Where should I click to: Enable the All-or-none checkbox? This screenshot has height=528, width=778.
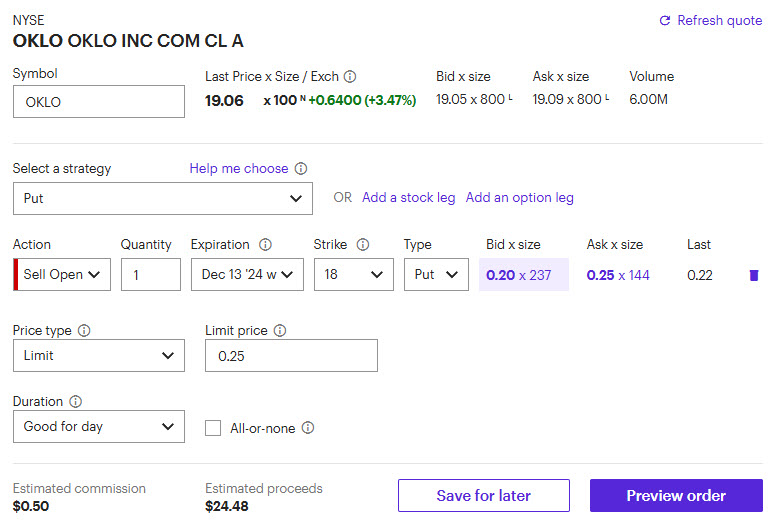click(x=213, y=428)
